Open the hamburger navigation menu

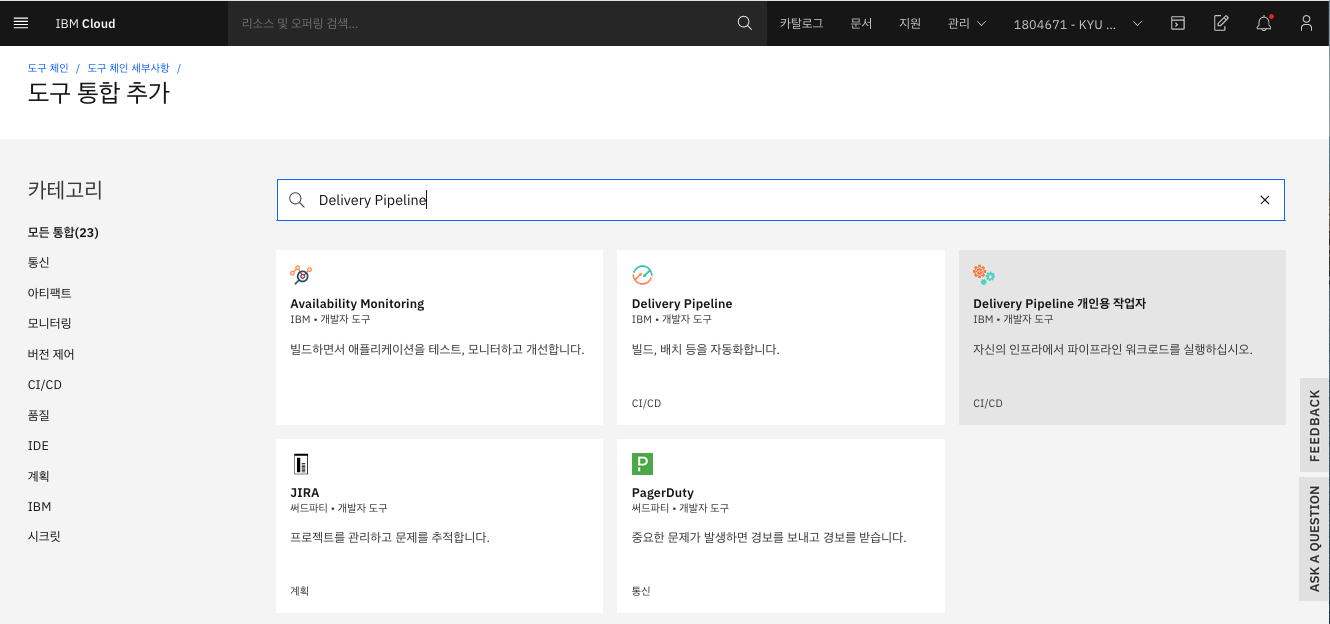pyautogui.click(x=21, y=23)
